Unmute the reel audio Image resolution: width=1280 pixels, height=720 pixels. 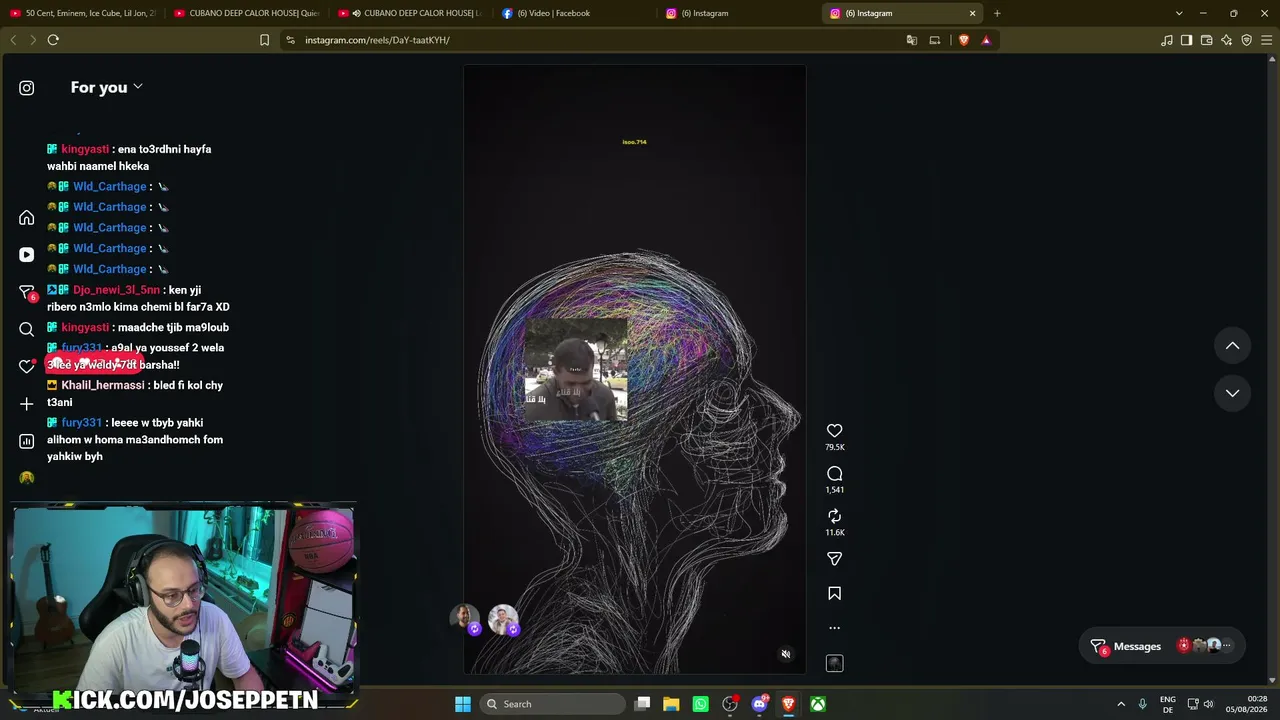pos(786,654)
